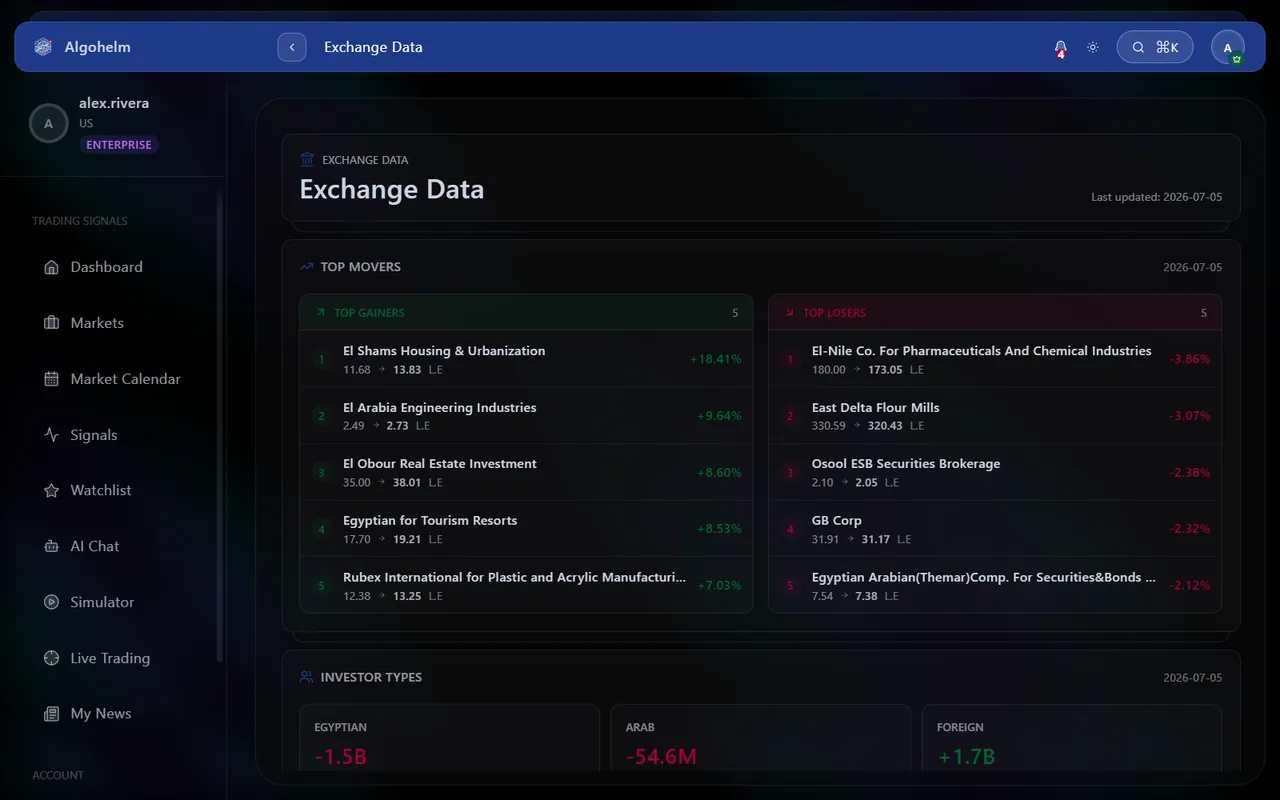The width and height of the screenshot is (1280, 800).
Task: Click rank 1 badge in Top Gainers
Action: coord(321,359)
